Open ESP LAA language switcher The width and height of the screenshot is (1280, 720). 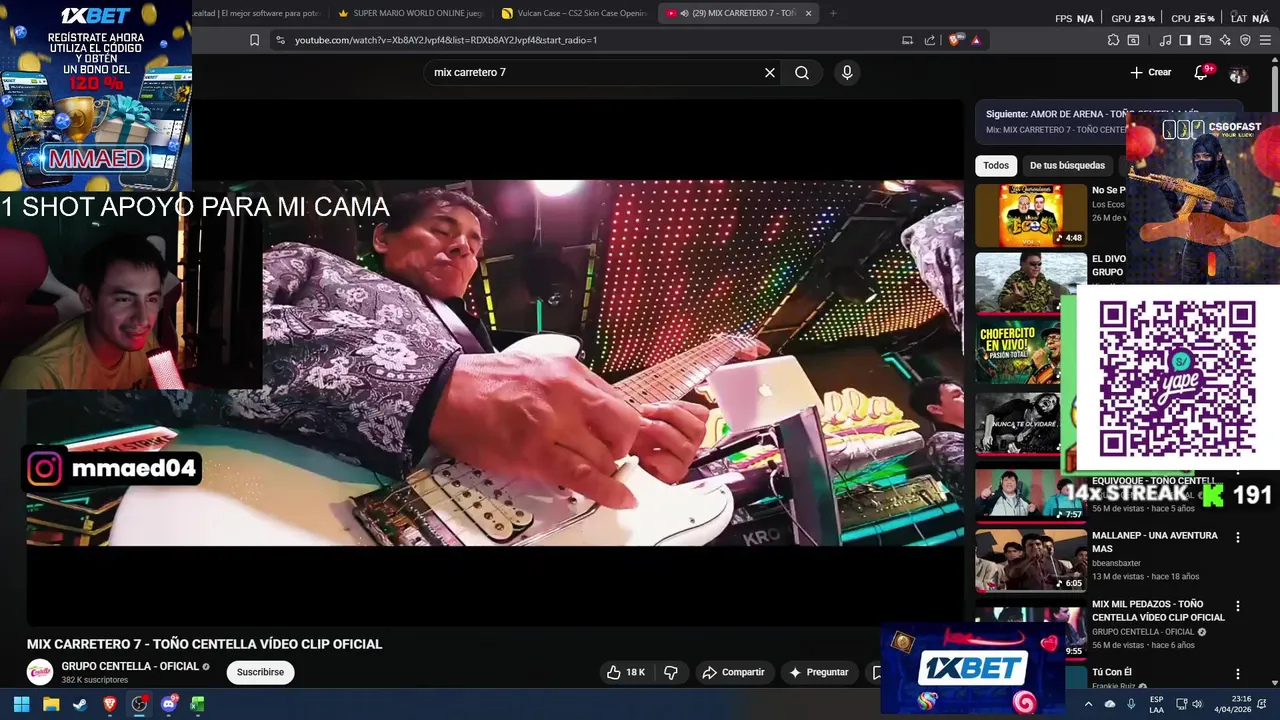[1156, 704]
